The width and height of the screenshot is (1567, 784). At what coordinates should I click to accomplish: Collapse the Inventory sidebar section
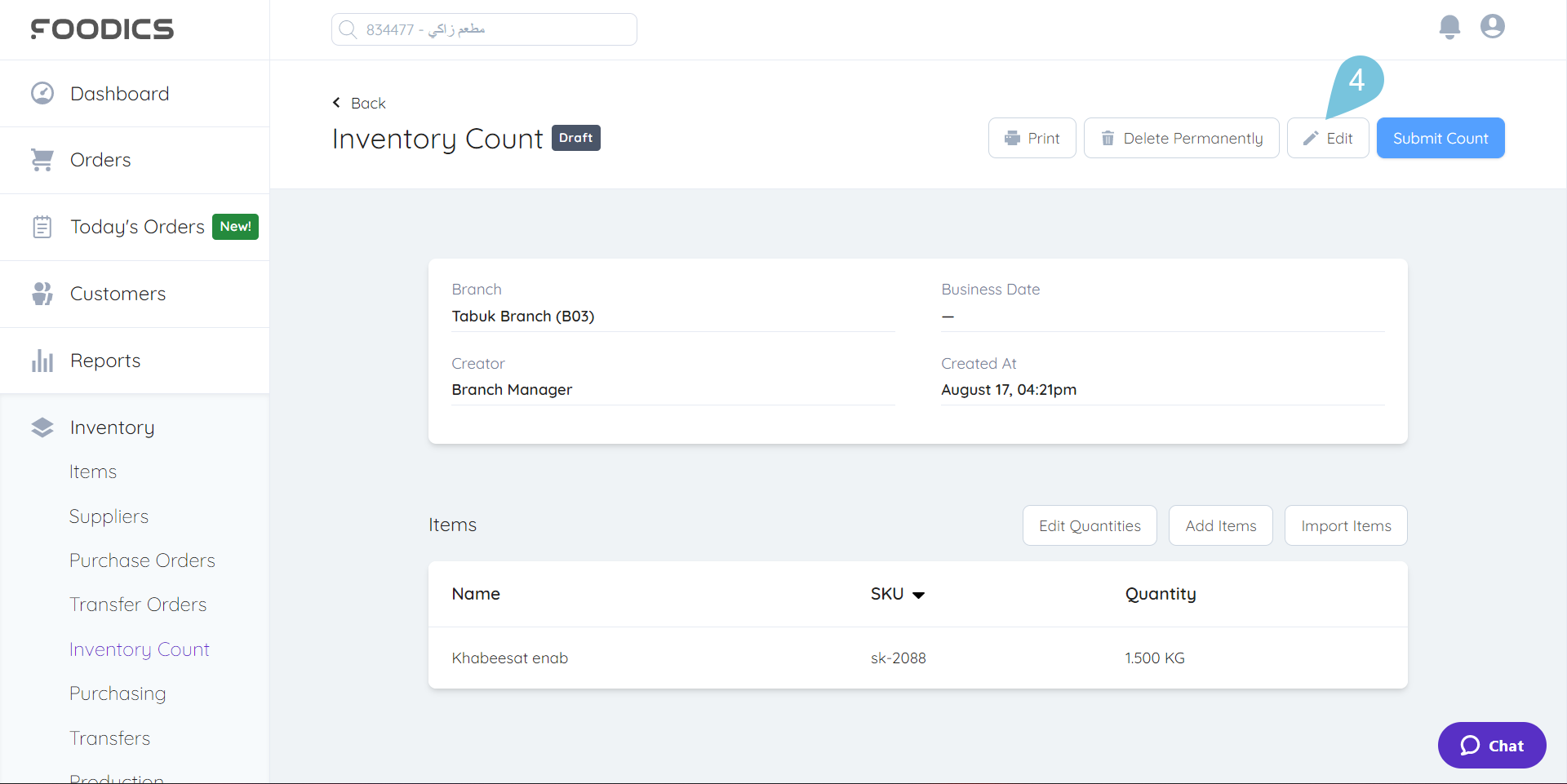pos(112,427)
